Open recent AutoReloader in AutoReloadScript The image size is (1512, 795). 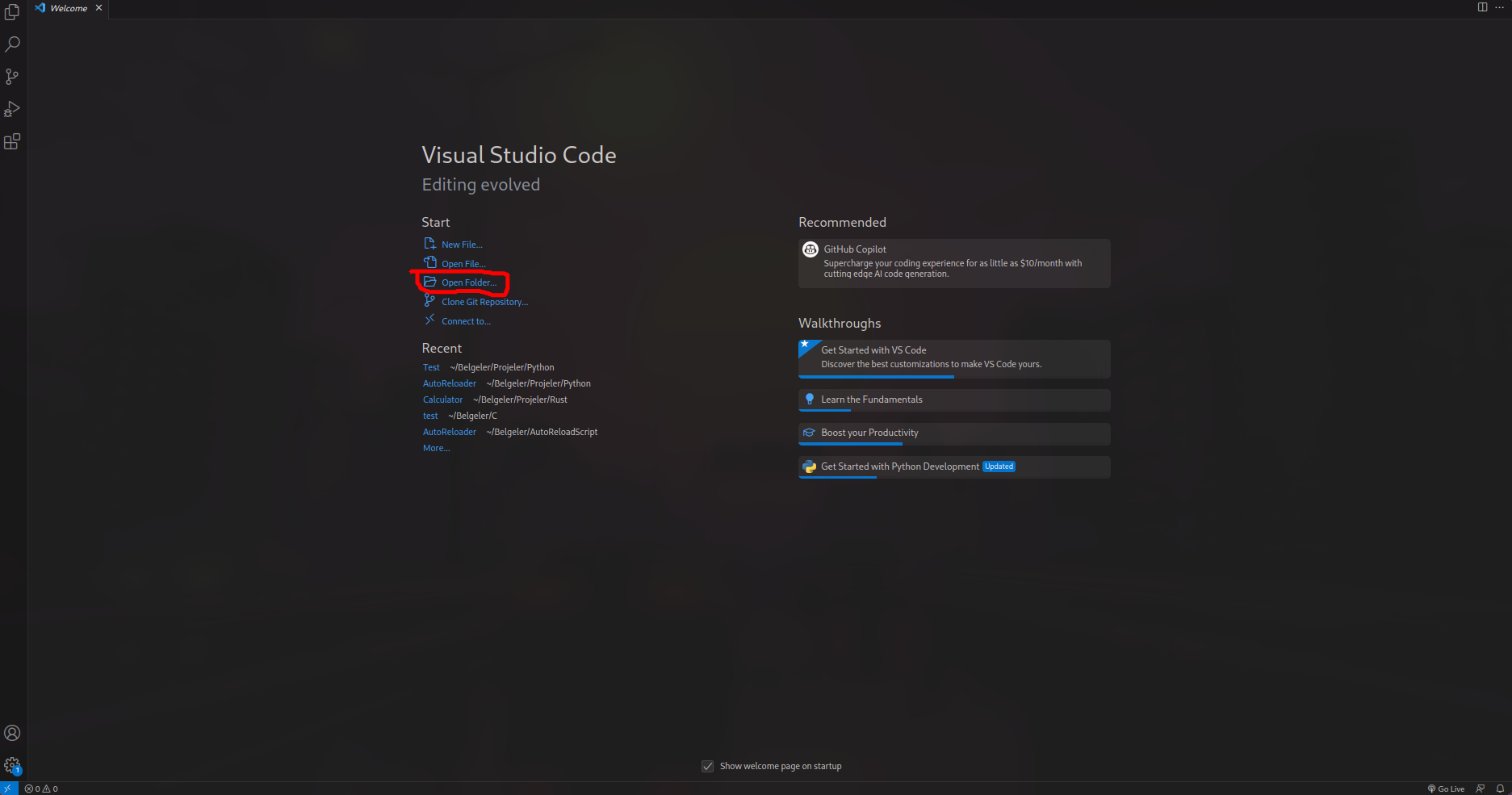tap(450, 432)
